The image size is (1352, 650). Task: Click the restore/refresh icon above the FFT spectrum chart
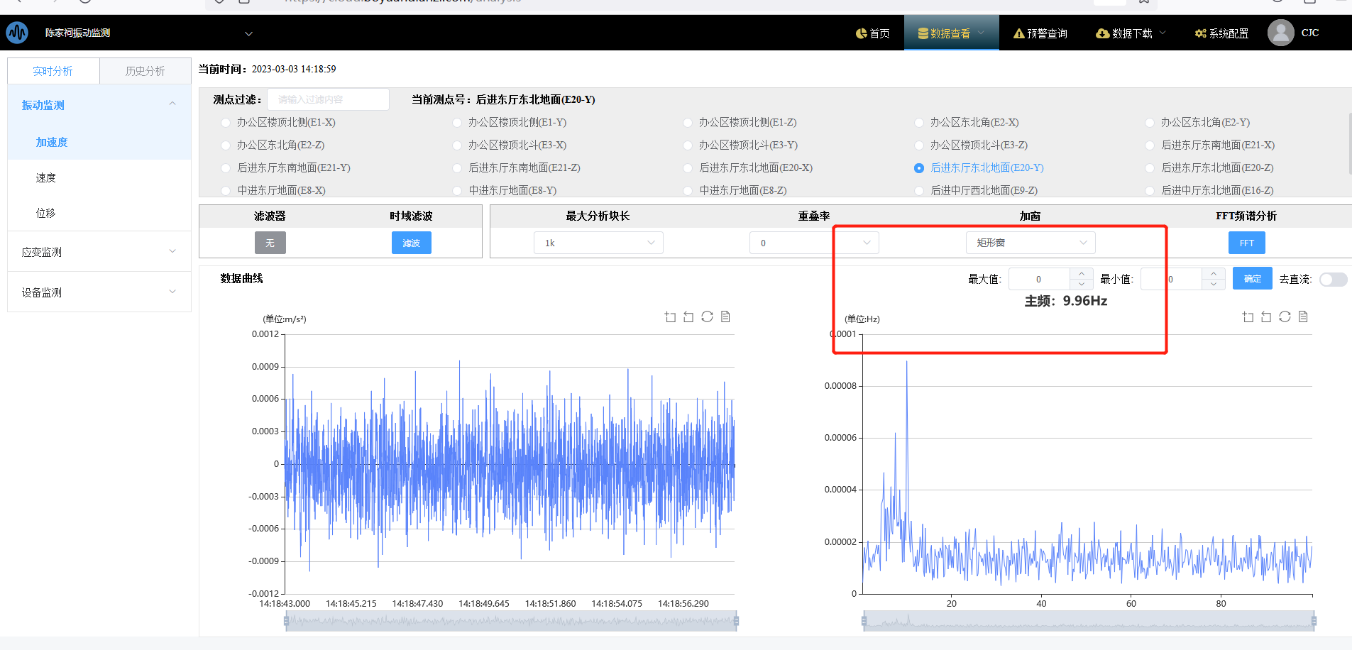1284,317
